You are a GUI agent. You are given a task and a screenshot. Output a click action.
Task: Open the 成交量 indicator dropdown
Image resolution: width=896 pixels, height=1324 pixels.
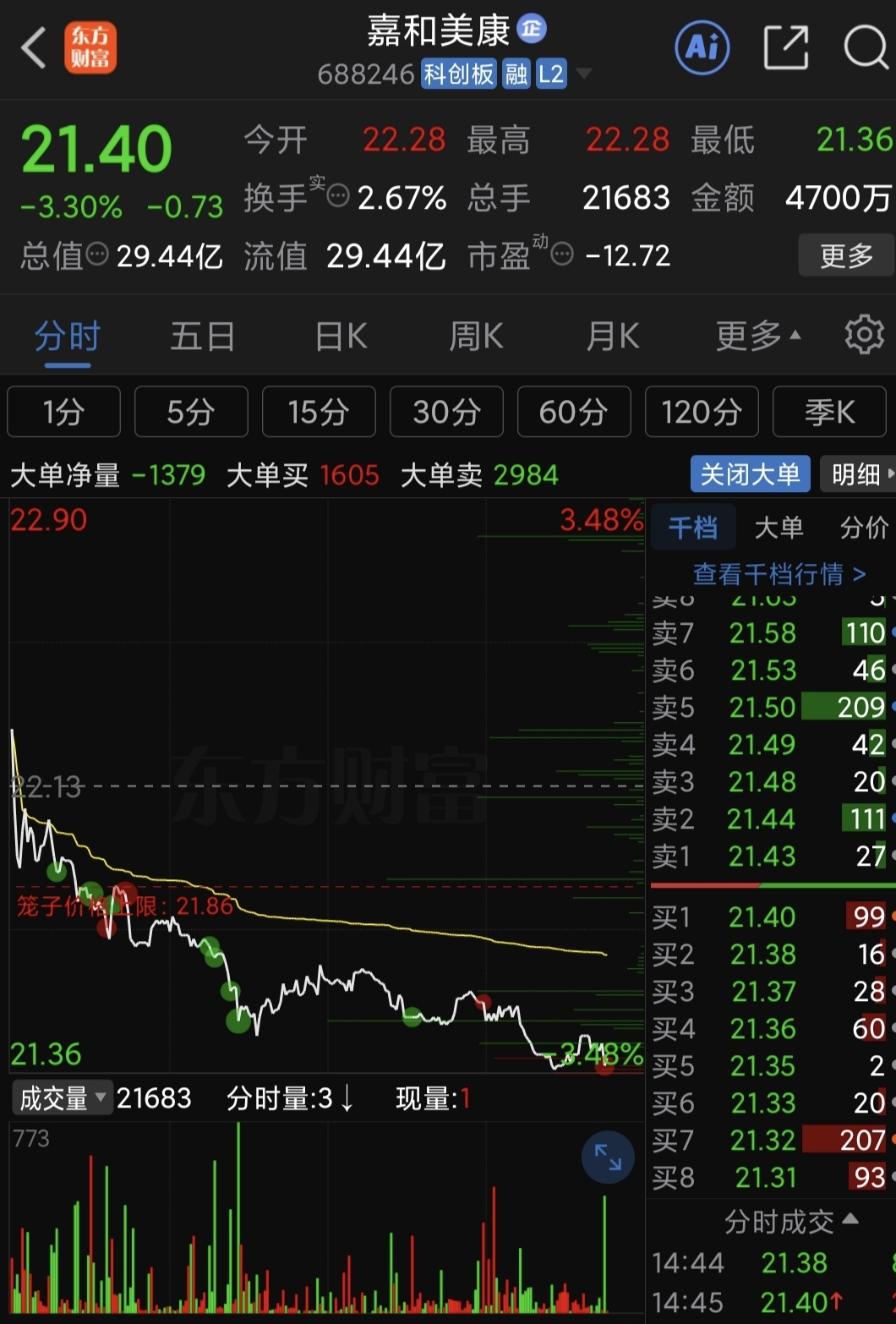coord(62,1098)
